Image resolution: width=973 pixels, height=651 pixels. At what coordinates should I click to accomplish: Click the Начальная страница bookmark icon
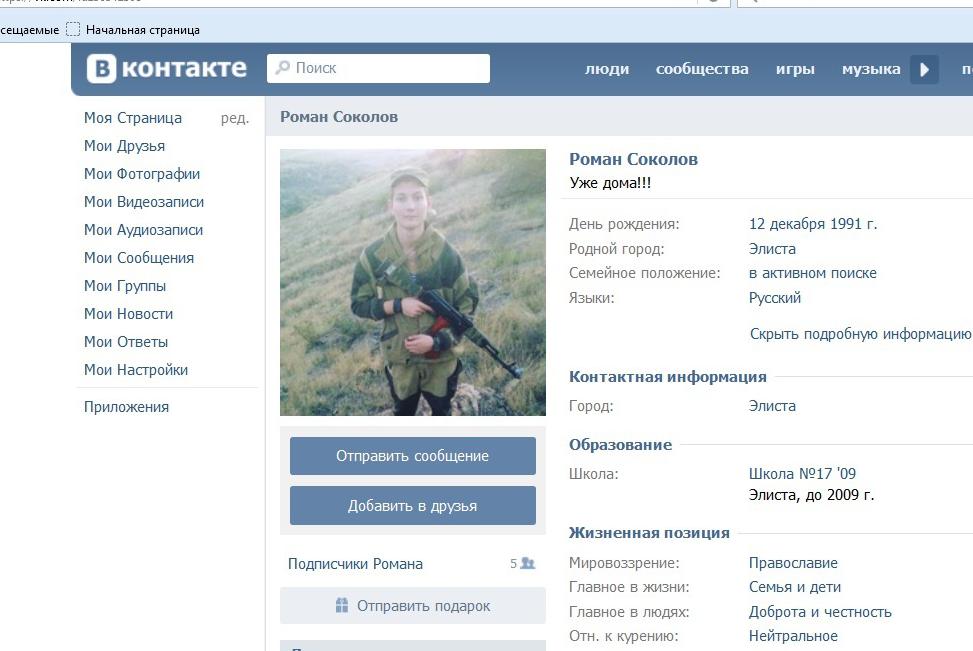click(x=73, y=29)
